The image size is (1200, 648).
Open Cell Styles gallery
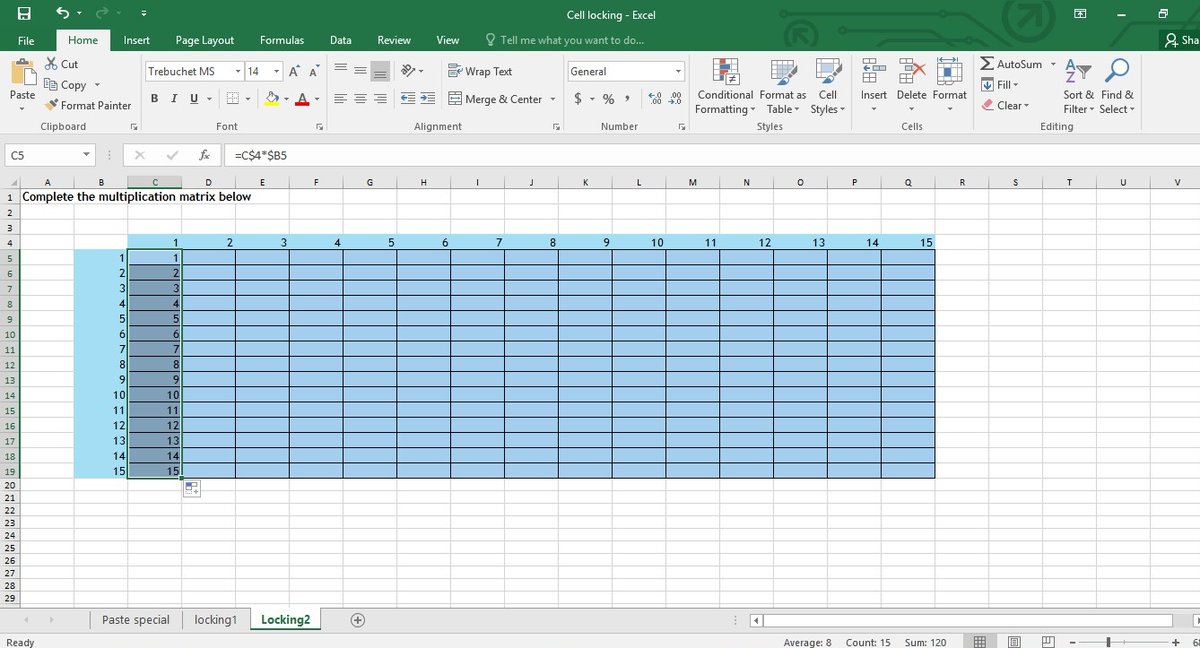click(x=827, y=86)
